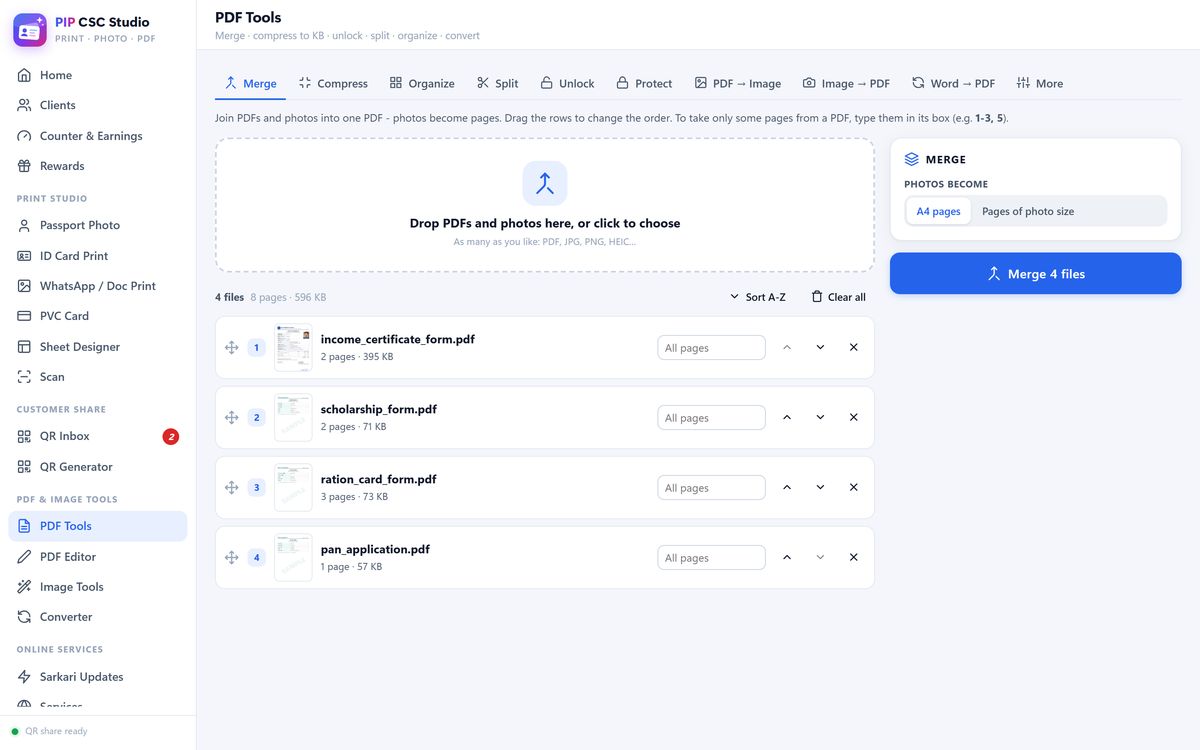Move scholarship_form.pdf down using chevron
This screenshot has height=750, width=1200.
(x=820, y=417)
